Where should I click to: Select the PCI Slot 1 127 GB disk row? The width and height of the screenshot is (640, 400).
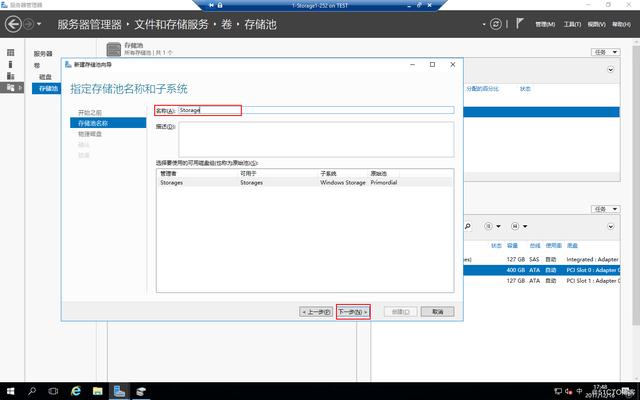point(542,281)
